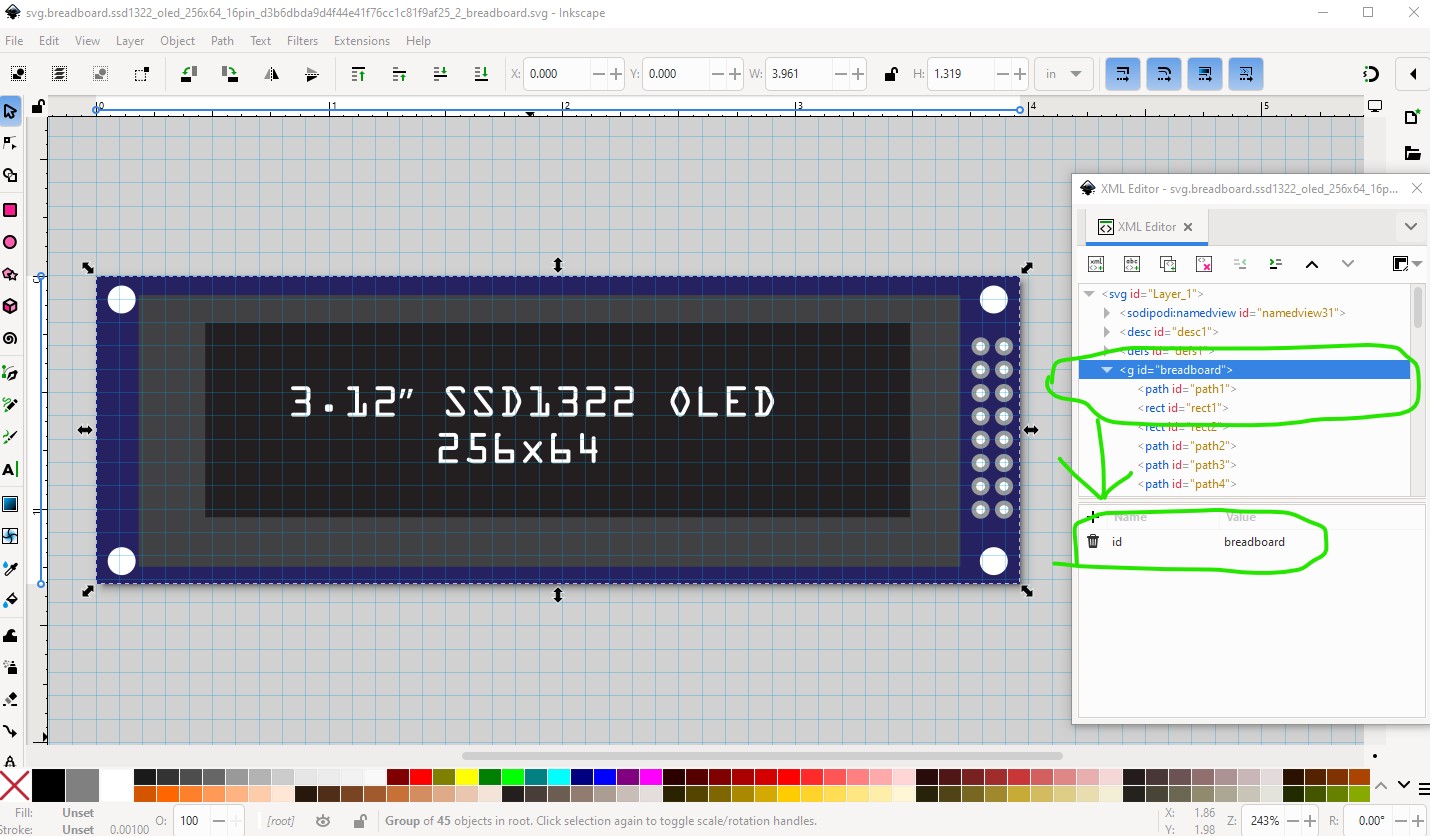Expand the sodipodi:namedview node
1430x836 pixels.
coord(1107,313)
